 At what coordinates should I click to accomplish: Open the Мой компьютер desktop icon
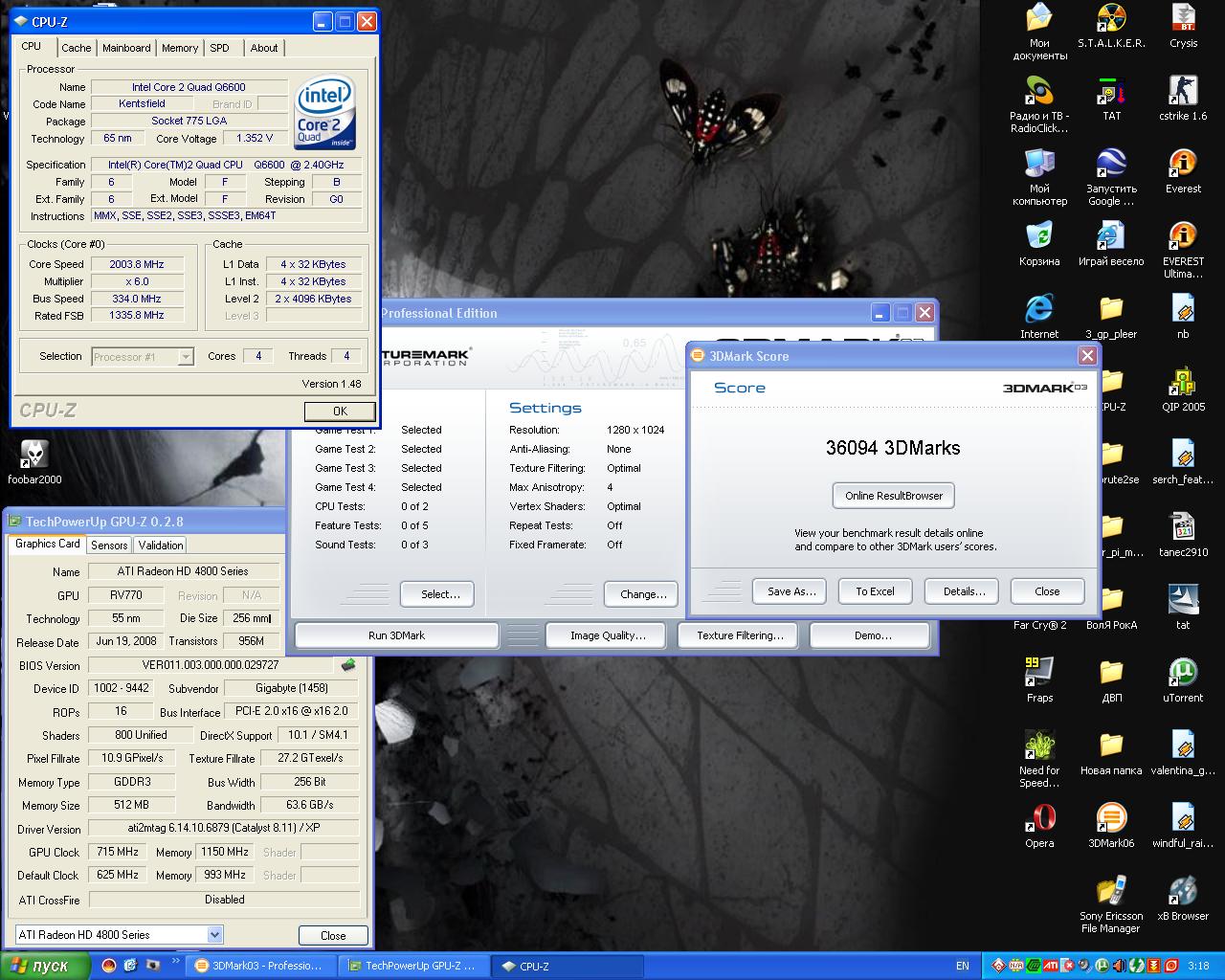pos(1039,178)
